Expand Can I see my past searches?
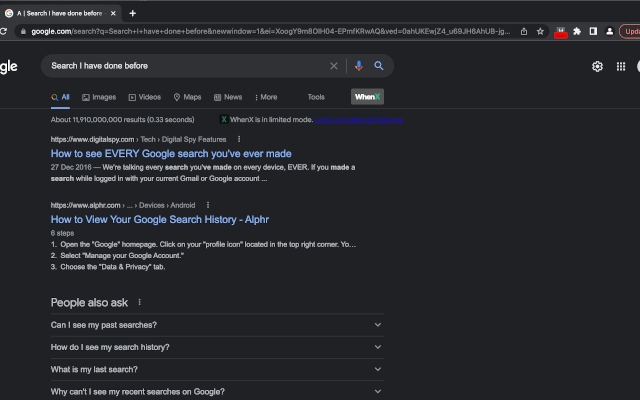 point(217,325)
